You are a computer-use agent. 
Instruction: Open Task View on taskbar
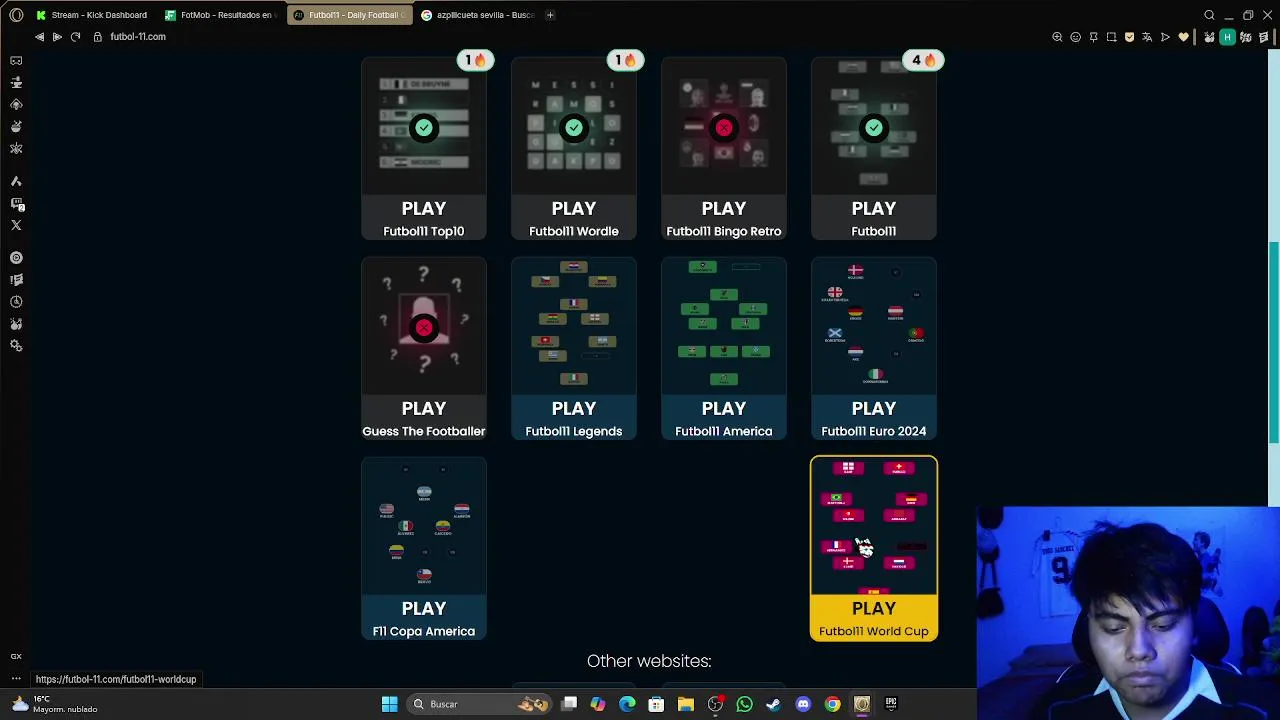[569, 704]
